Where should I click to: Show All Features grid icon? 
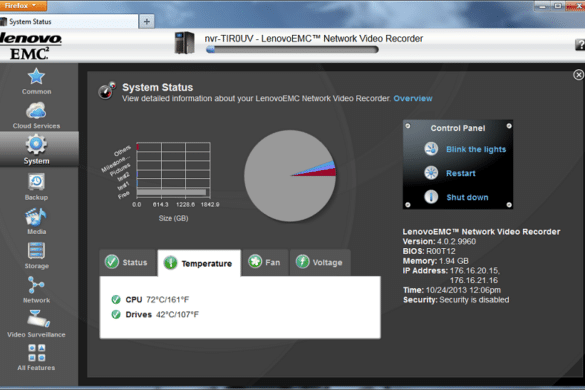click(36, 353)
